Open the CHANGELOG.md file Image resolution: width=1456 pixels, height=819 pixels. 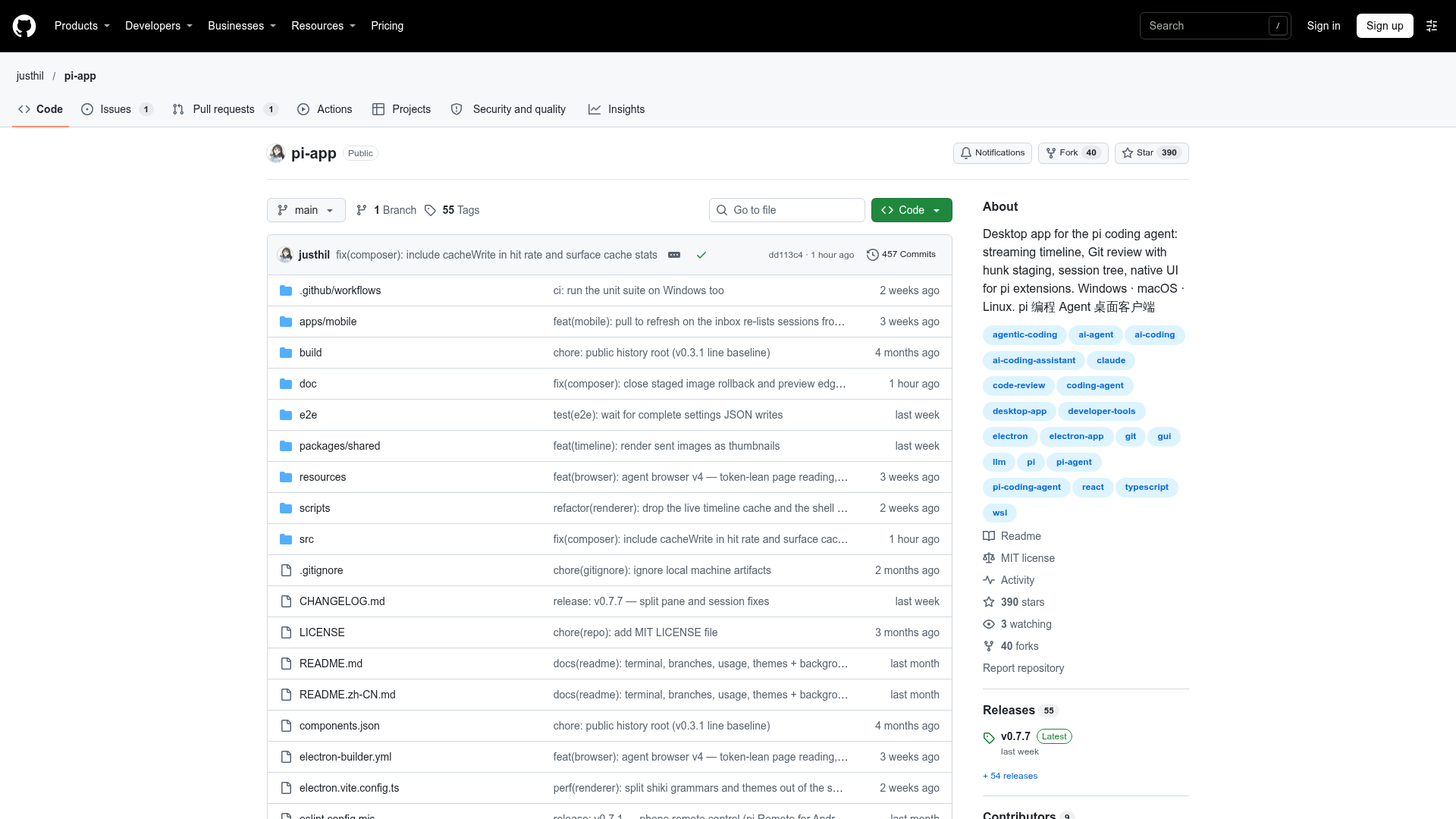click(x=342, y=601)
